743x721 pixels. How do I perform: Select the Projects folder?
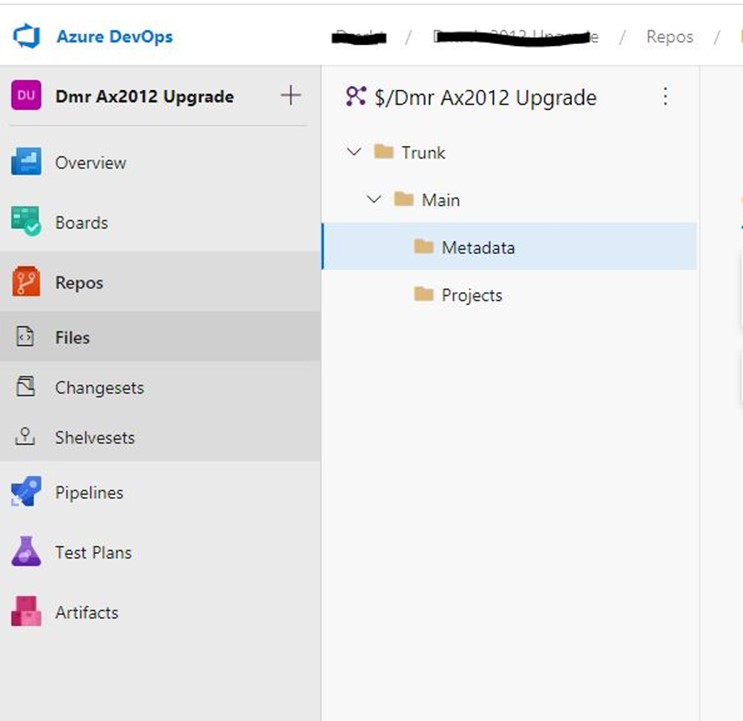[x=472, y=296]
